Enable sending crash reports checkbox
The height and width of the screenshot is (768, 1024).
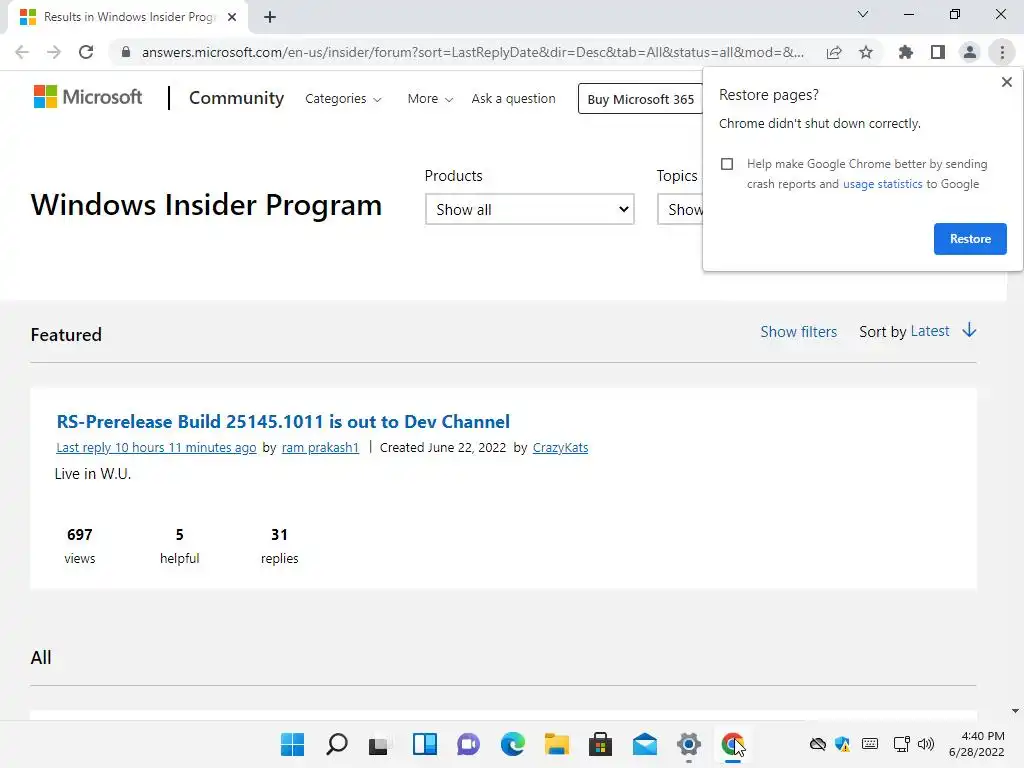point(727,164)
